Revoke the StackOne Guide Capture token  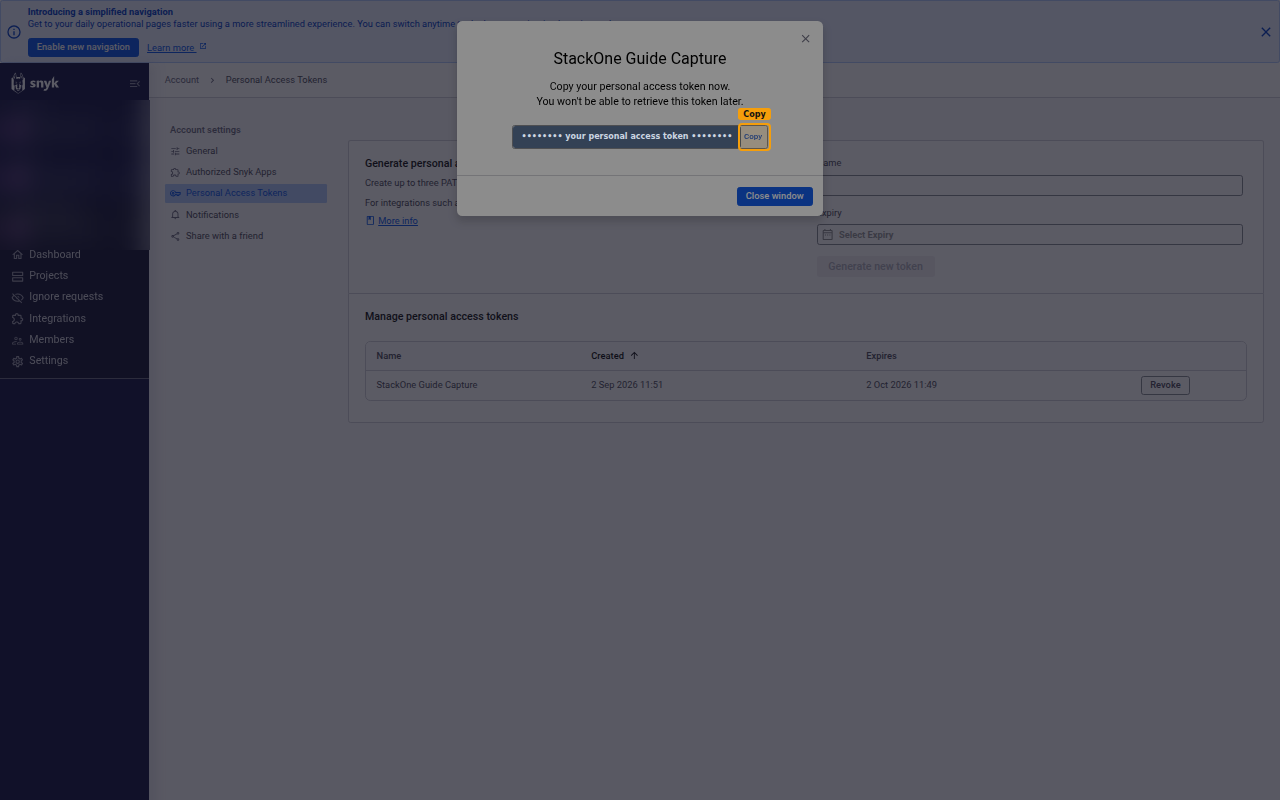tap(1165, 385)
